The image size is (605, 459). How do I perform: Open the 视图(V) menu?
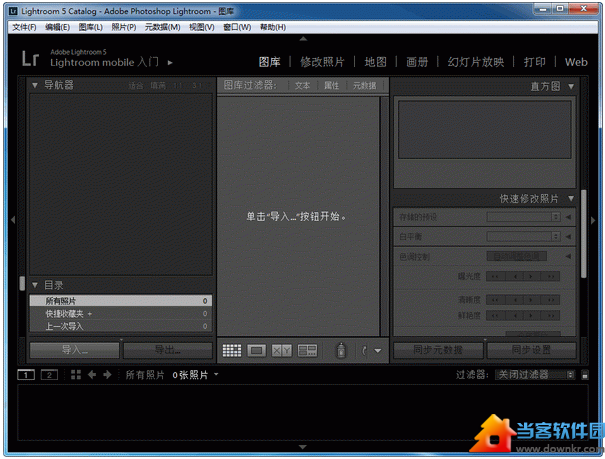click(x=201, y=27)
